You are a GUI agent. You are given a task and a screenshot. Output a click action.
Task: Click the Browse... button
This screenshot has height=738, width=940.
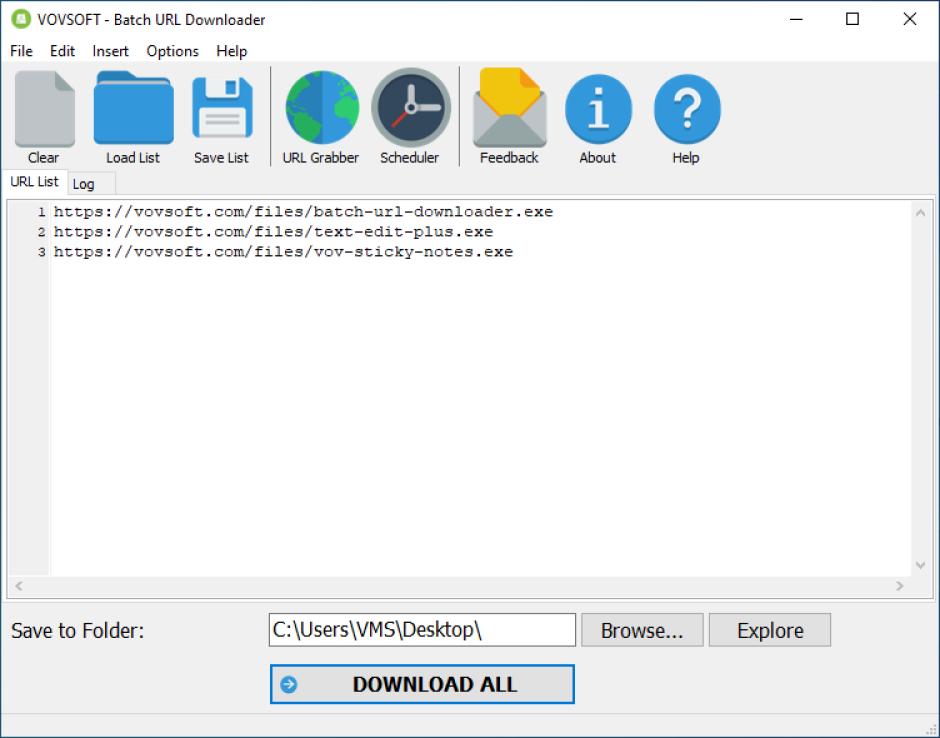point(642,630)
